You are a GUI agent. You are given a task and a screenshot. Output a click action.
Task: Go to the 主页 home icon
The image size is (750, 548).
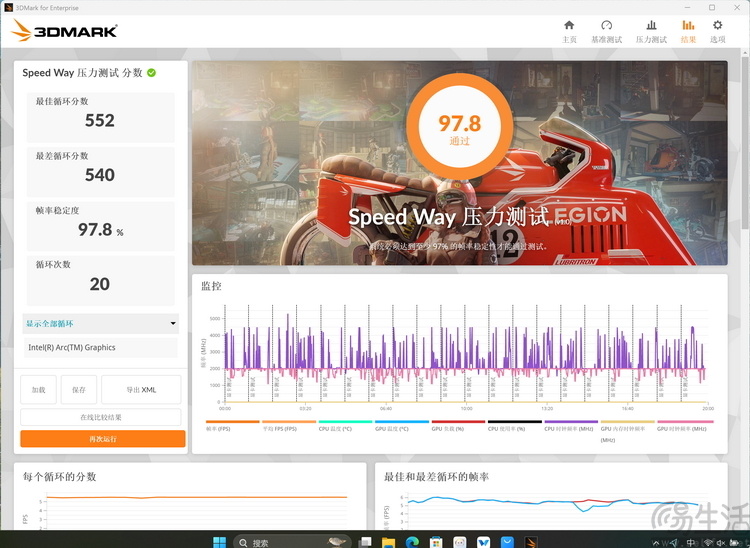coord(569,25)
